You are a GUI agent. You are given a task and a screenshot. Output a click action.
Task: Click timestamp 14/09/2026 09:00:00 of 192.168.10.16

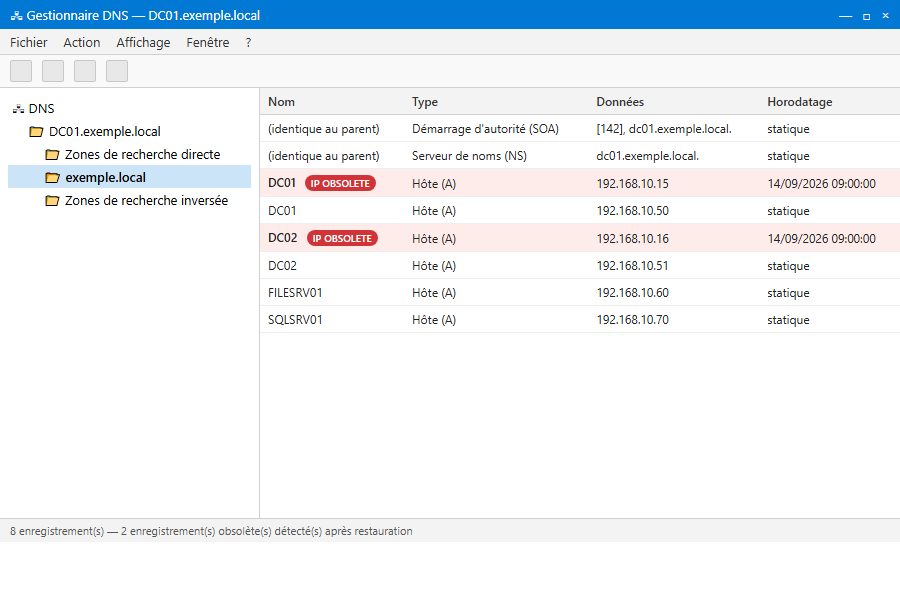click(821, 238)
